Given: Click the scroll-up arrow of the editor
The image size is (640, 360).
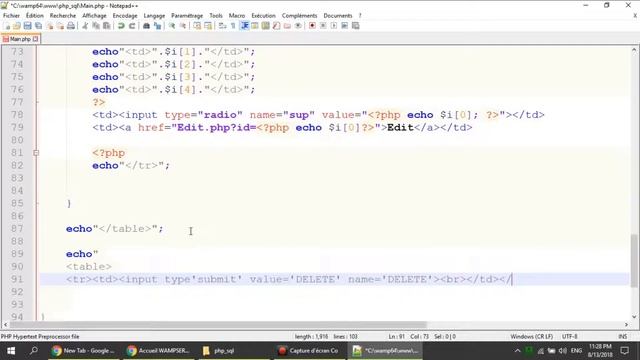Looking at the screenshot, I should coord(634,50).
